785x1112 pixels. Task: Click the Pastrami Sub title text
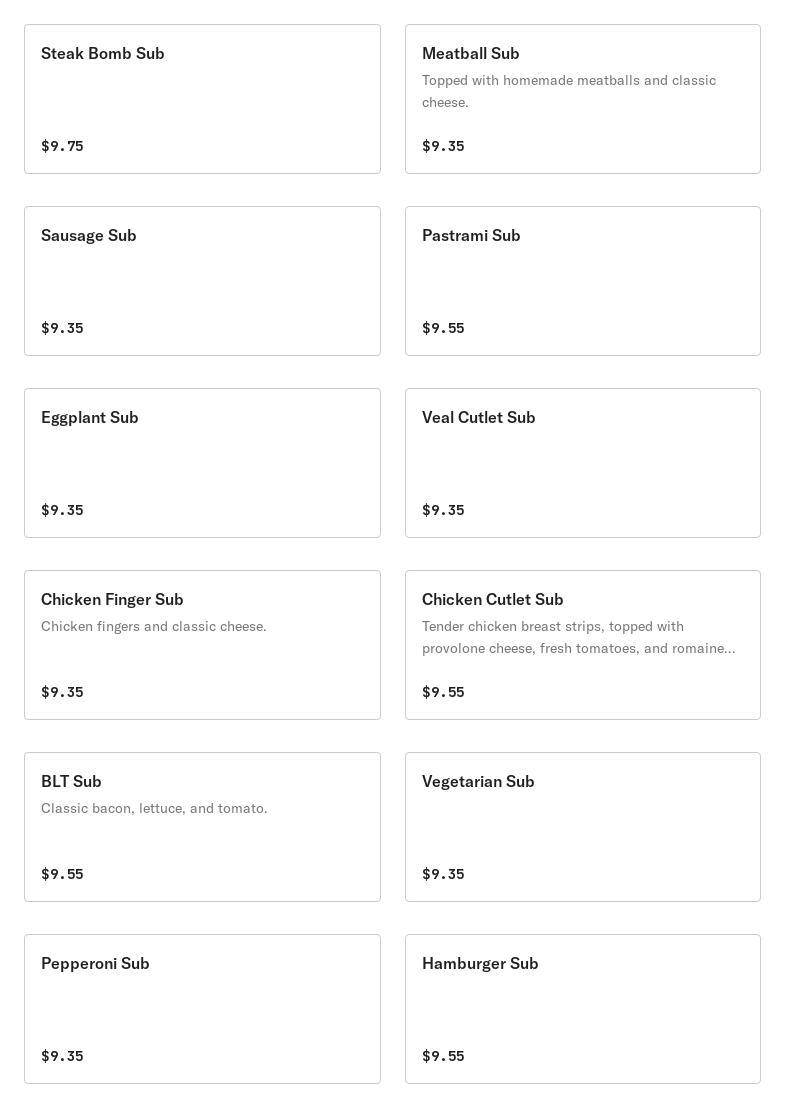click(x=471, y=235)
